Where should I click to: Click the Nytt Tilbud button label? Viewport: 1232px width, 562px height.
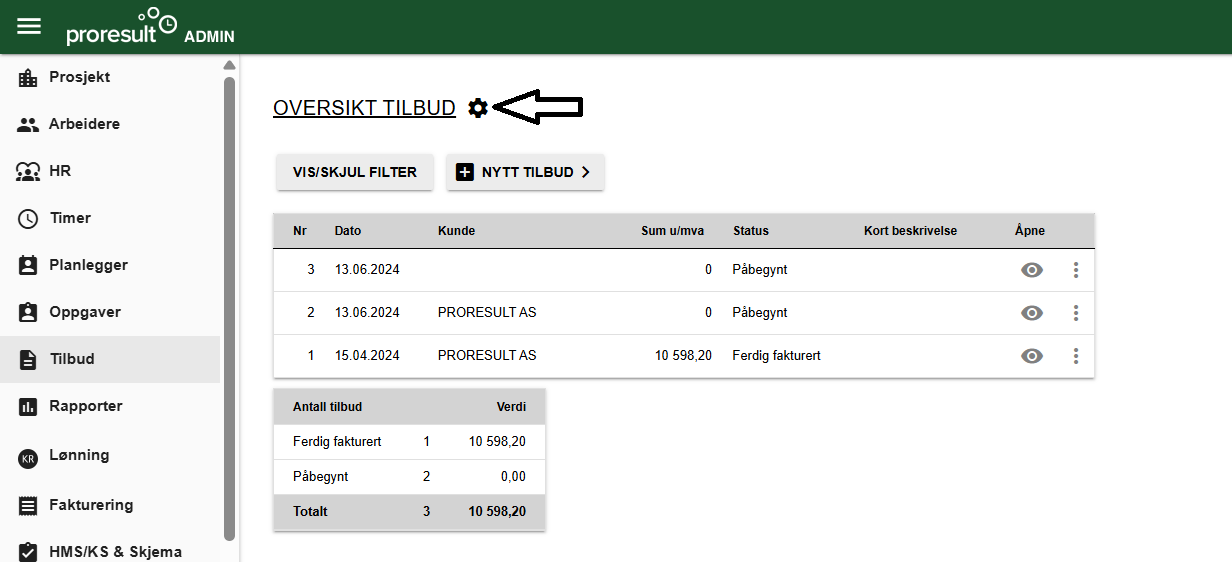click(527, 172)
